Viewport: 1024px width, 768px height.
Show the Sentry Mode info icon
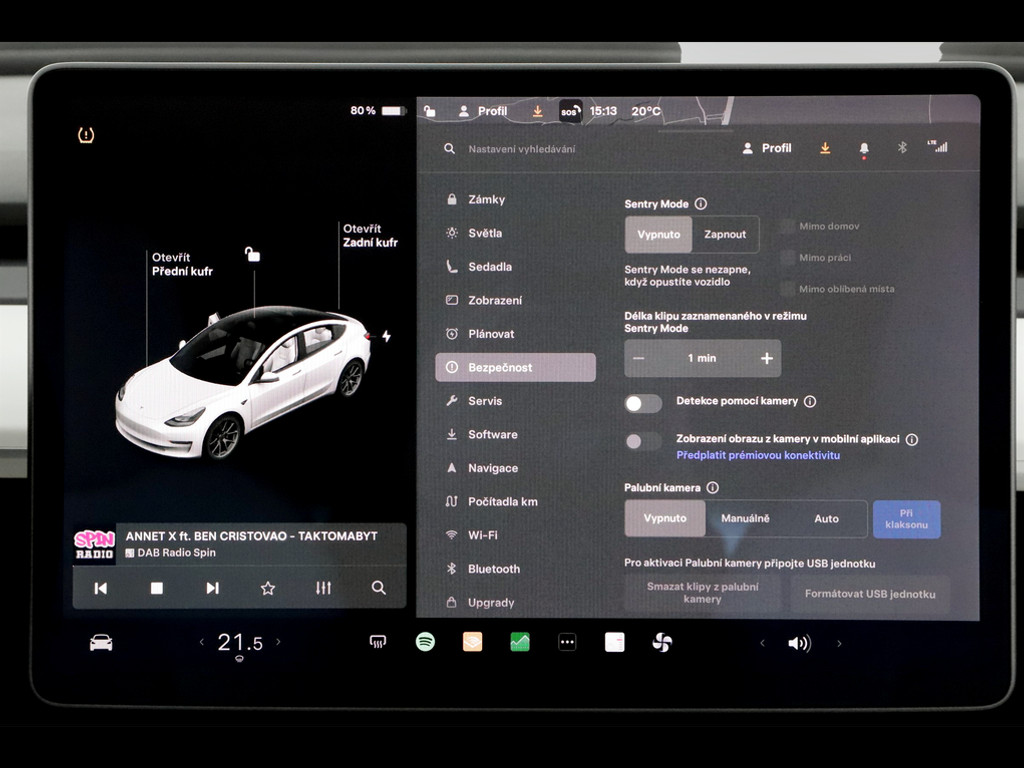pyautogui.click(x=701, y=204)
